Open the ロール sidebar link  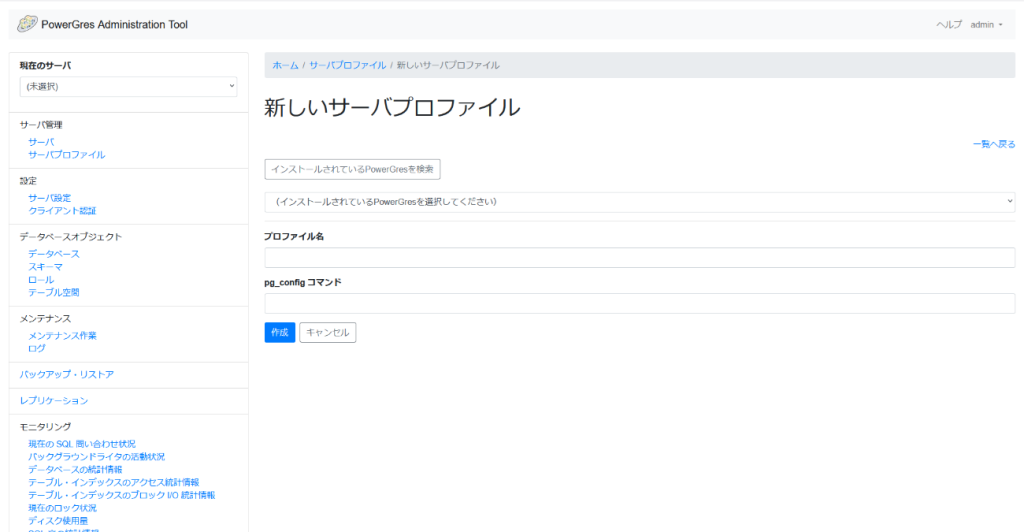41,279
